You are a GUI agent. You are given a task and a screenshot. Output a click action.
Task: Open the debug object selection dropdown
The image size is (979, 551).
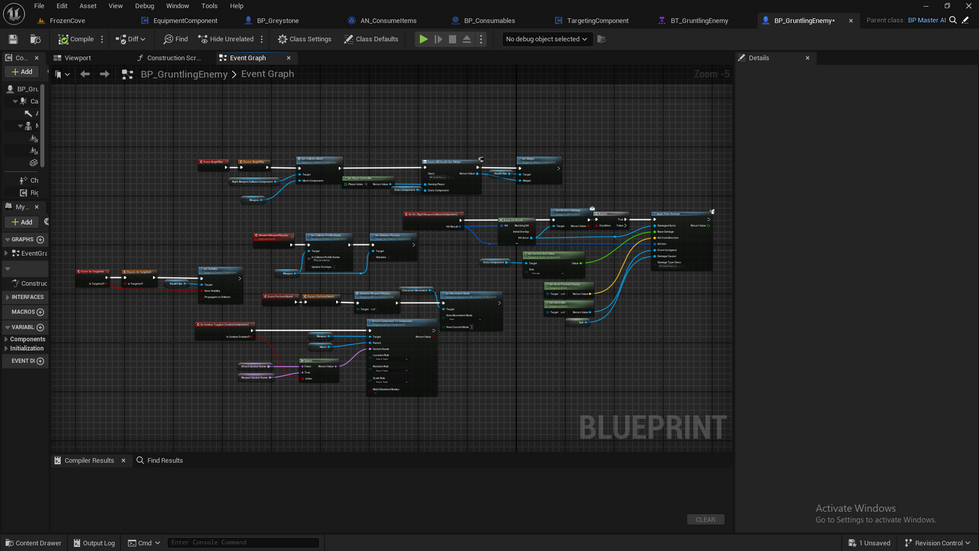(546, 39)
